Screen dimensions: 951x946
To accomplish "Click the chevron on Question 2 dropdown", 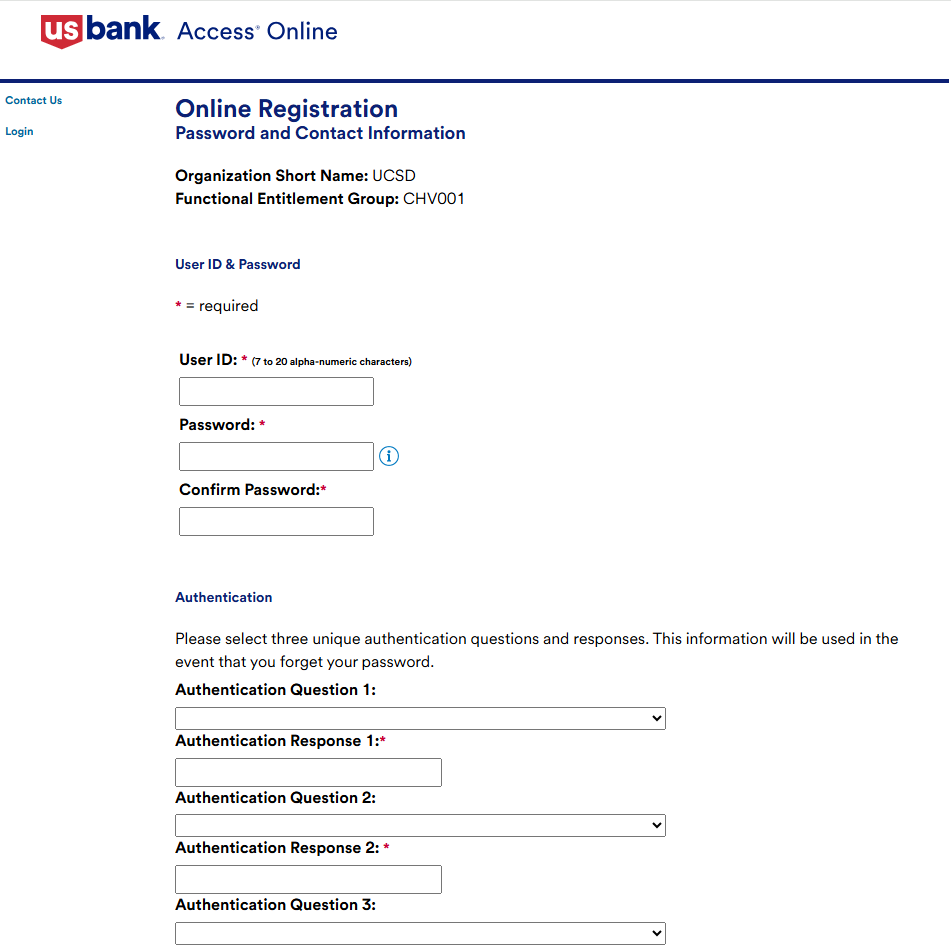I will (x=657, y=825).
